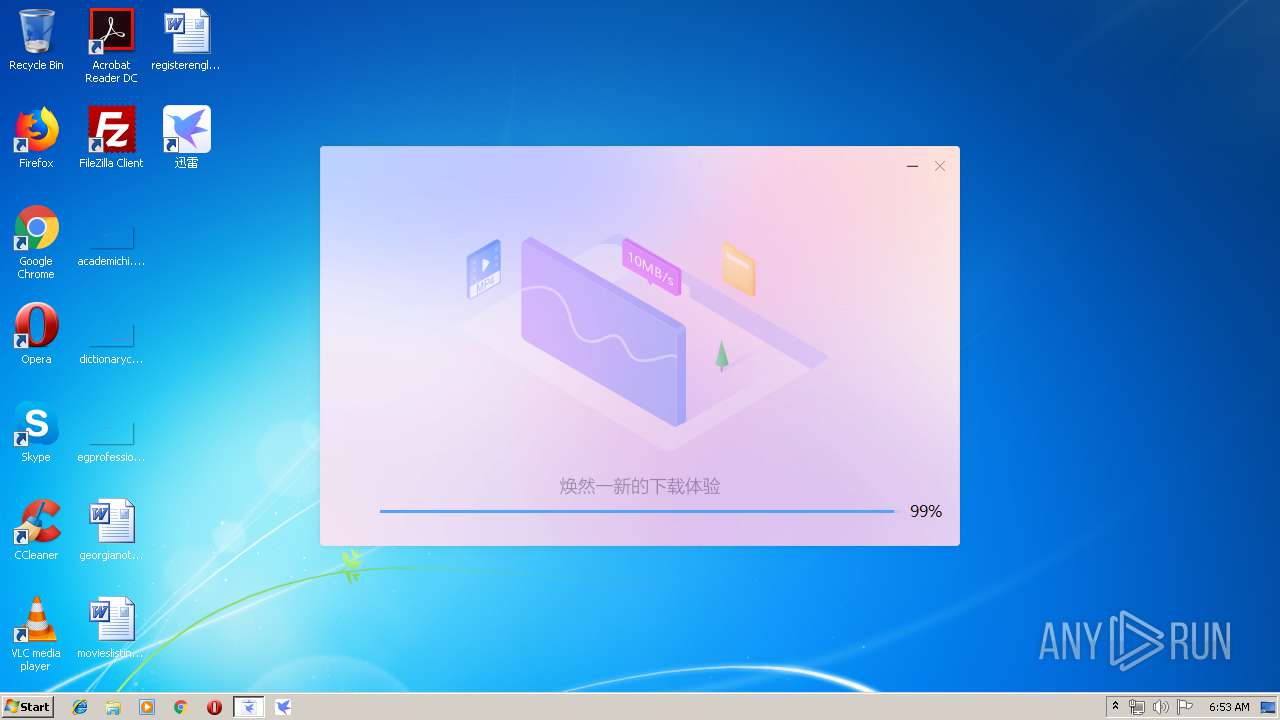1280x720 pixels.
Task: Open the Recycle Bin desktop icon
Action: (36, 41)
